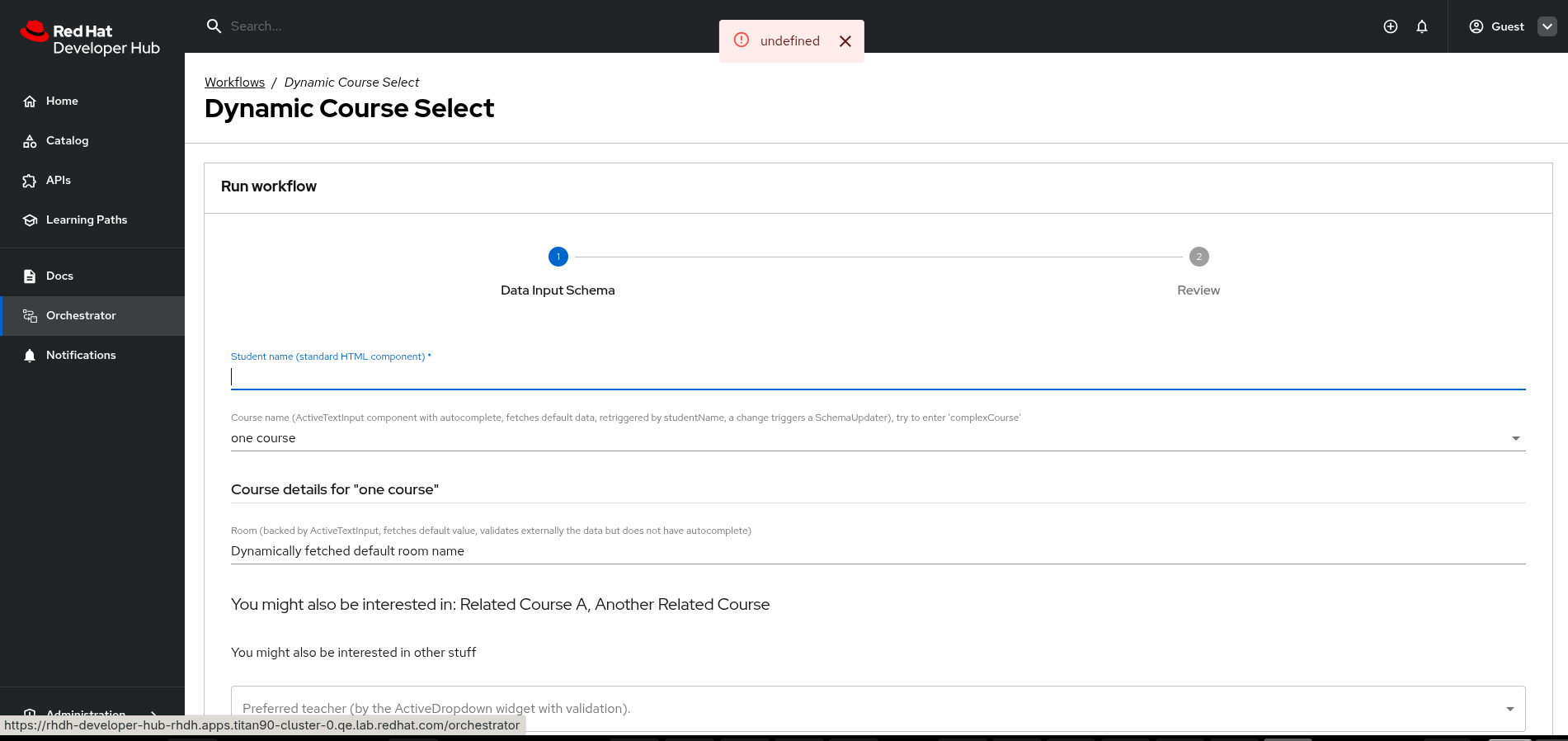1568x741 pixels.
Task: Select Orchestrator in the sidebar
Action: point(81,316)
